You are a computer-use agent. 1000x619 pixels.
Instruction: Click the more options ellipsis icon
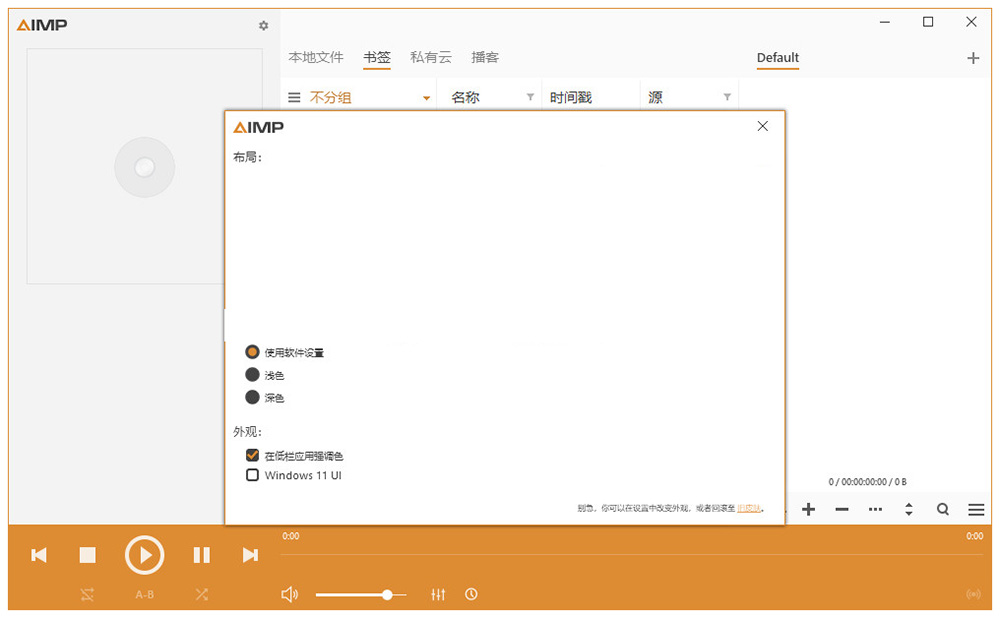(x=875, y=509)
